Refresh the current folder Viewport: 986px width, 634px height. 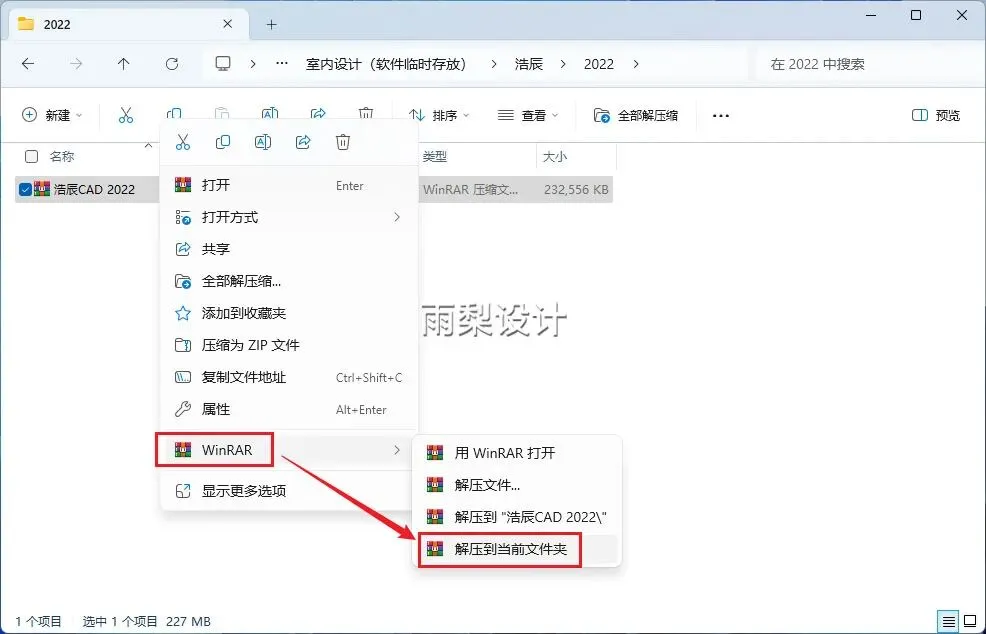point(172,64)
